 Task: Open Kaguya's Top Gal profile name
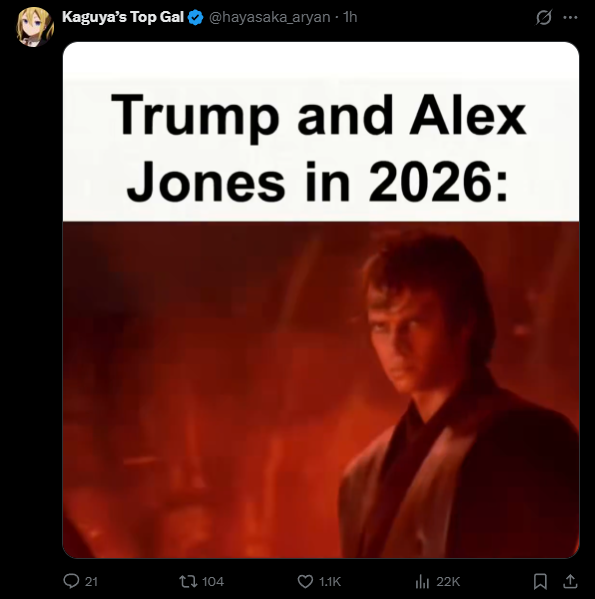coord(123,17)
